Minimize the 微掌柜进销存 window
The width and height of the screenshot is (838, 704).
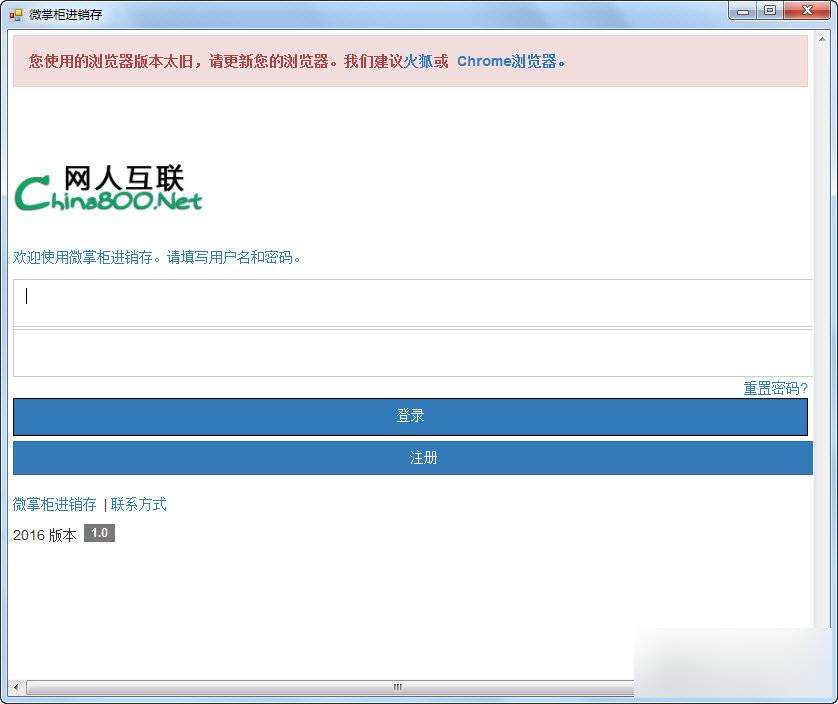(743, 11)
